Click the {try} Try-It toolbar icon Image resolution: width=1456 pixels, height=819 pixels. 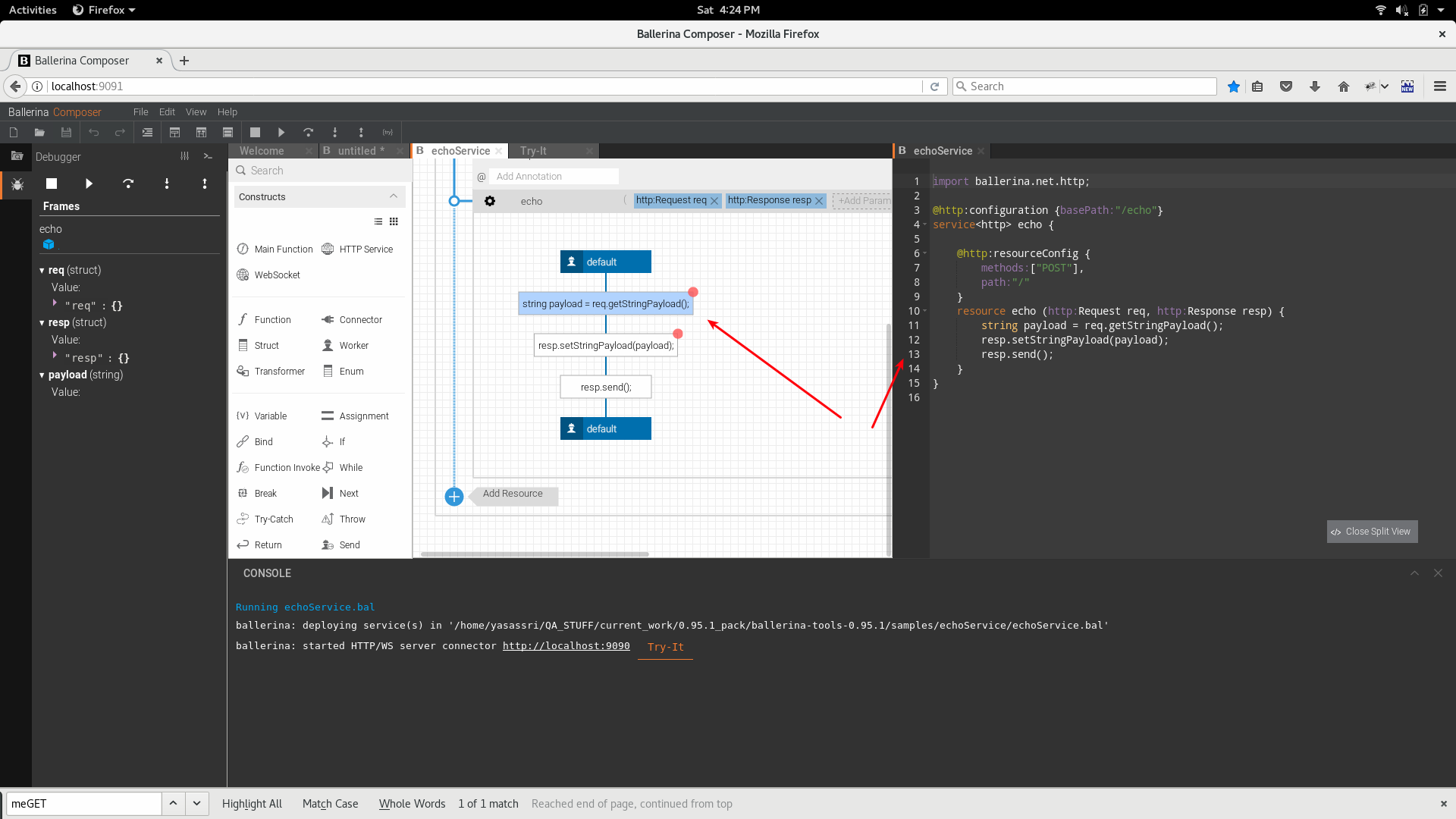tap(388, 132)
